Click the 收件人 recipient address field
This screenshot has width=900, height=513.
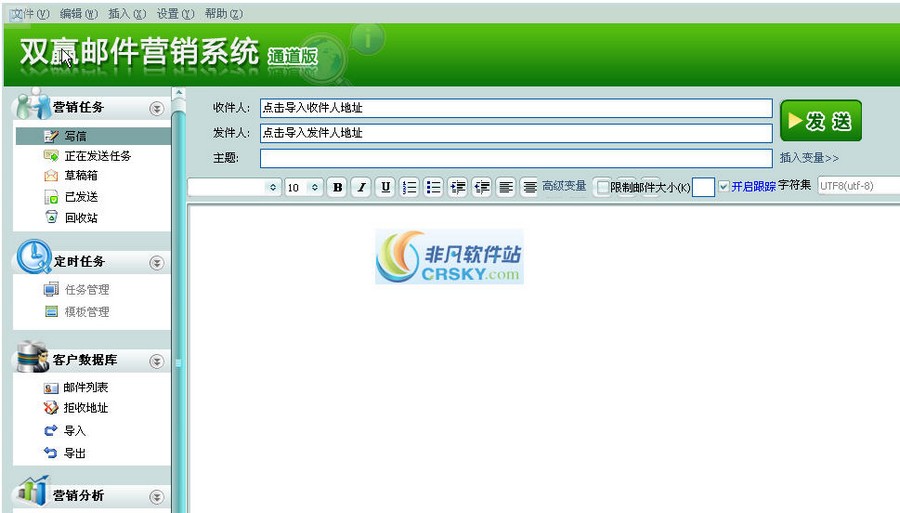coord(516,108)
